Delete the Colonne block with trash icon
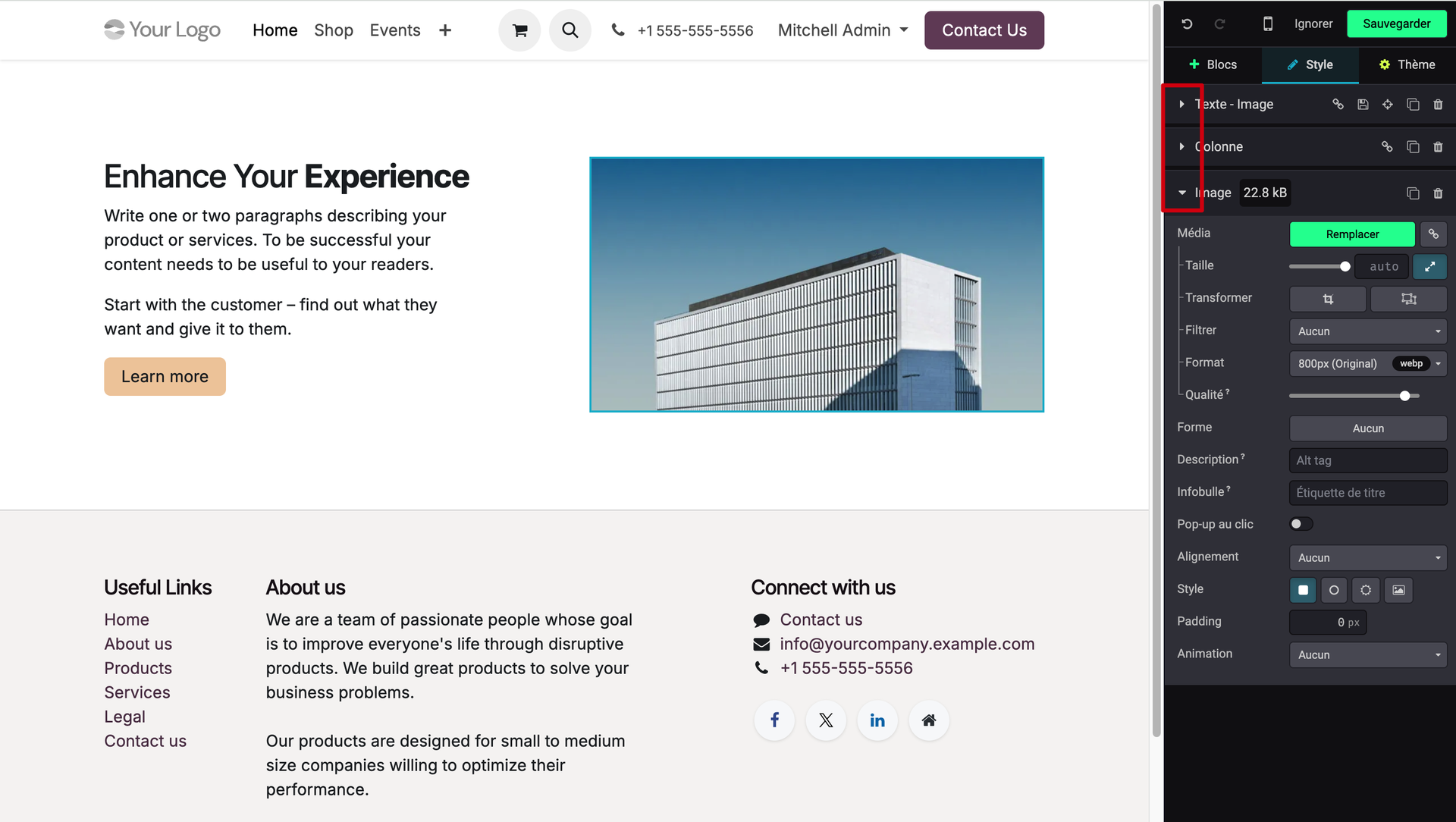 tap(1438, 147)
